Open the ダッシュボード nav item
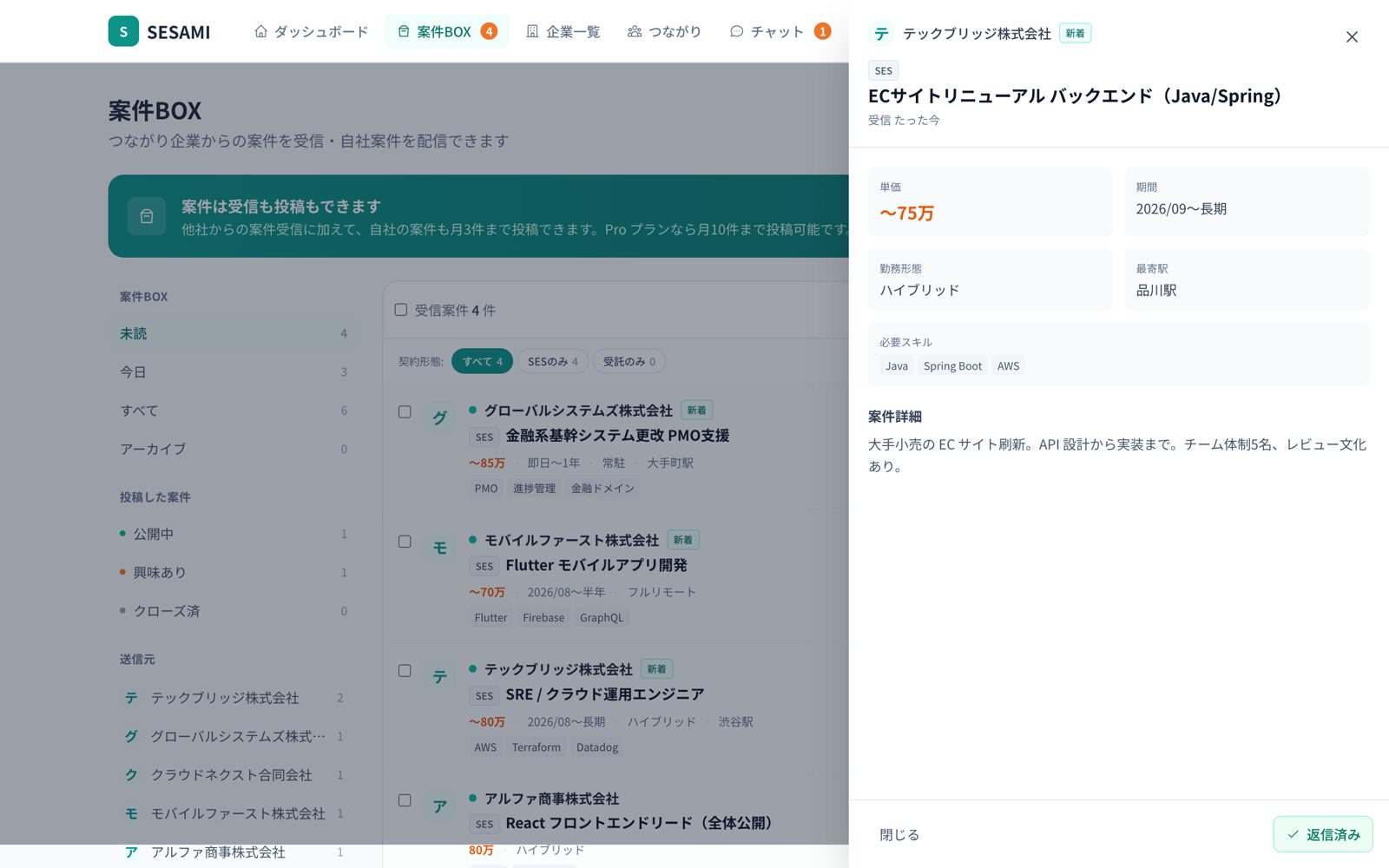Viewport: 1389px width, 868px height. (311, 31)
